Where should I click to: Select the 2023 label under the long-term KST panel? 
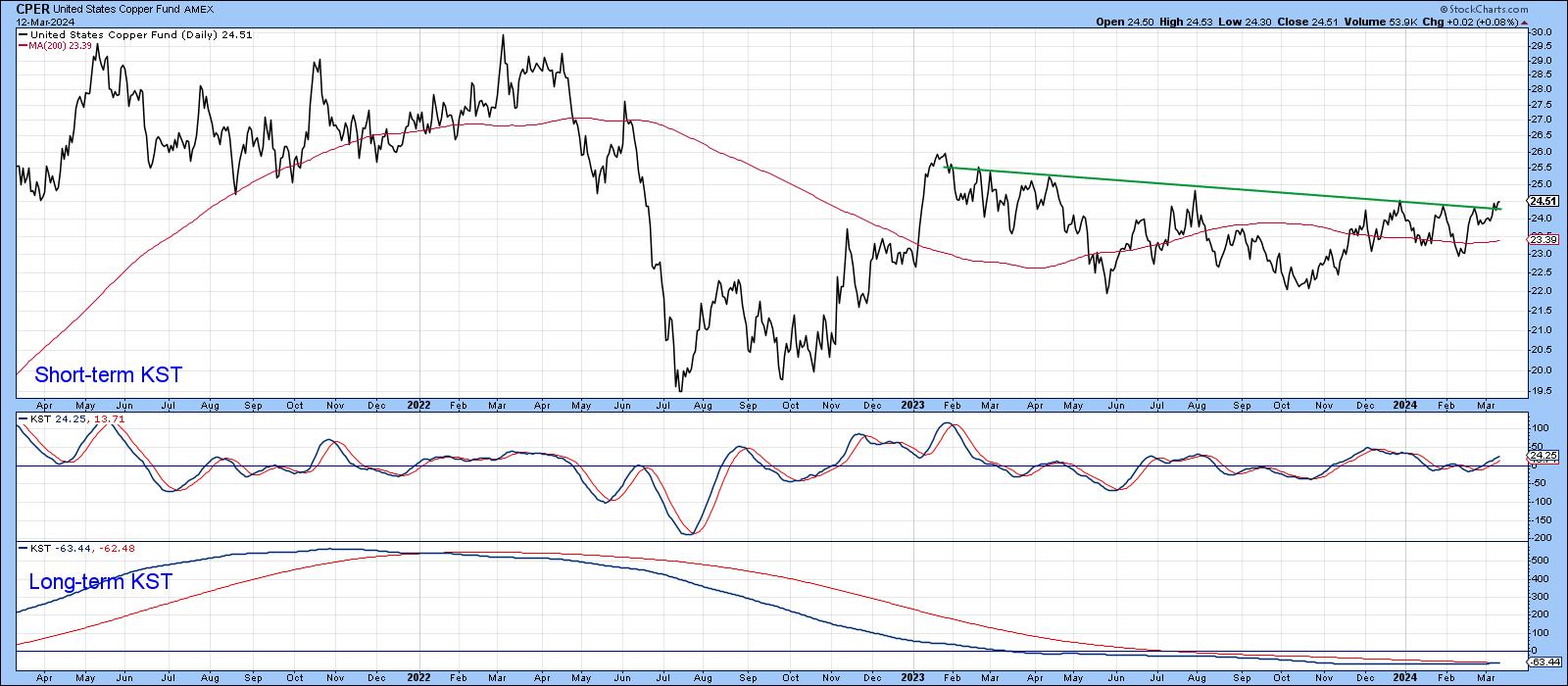pyautogui.click(x=912, y=676)
